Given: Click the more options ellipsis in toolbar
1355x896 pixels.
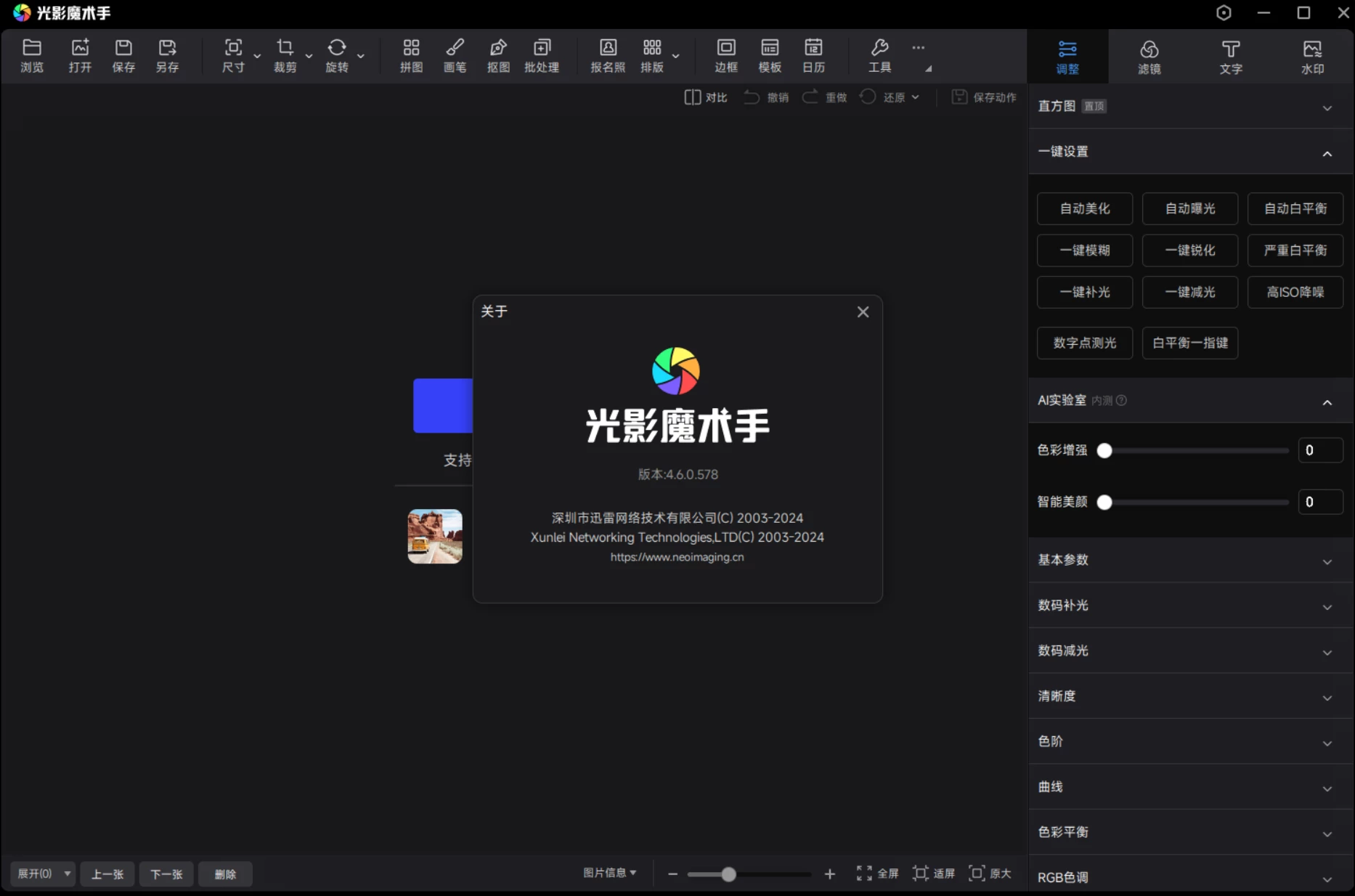Looking at the screenshot, I should (x=919, y=48).
